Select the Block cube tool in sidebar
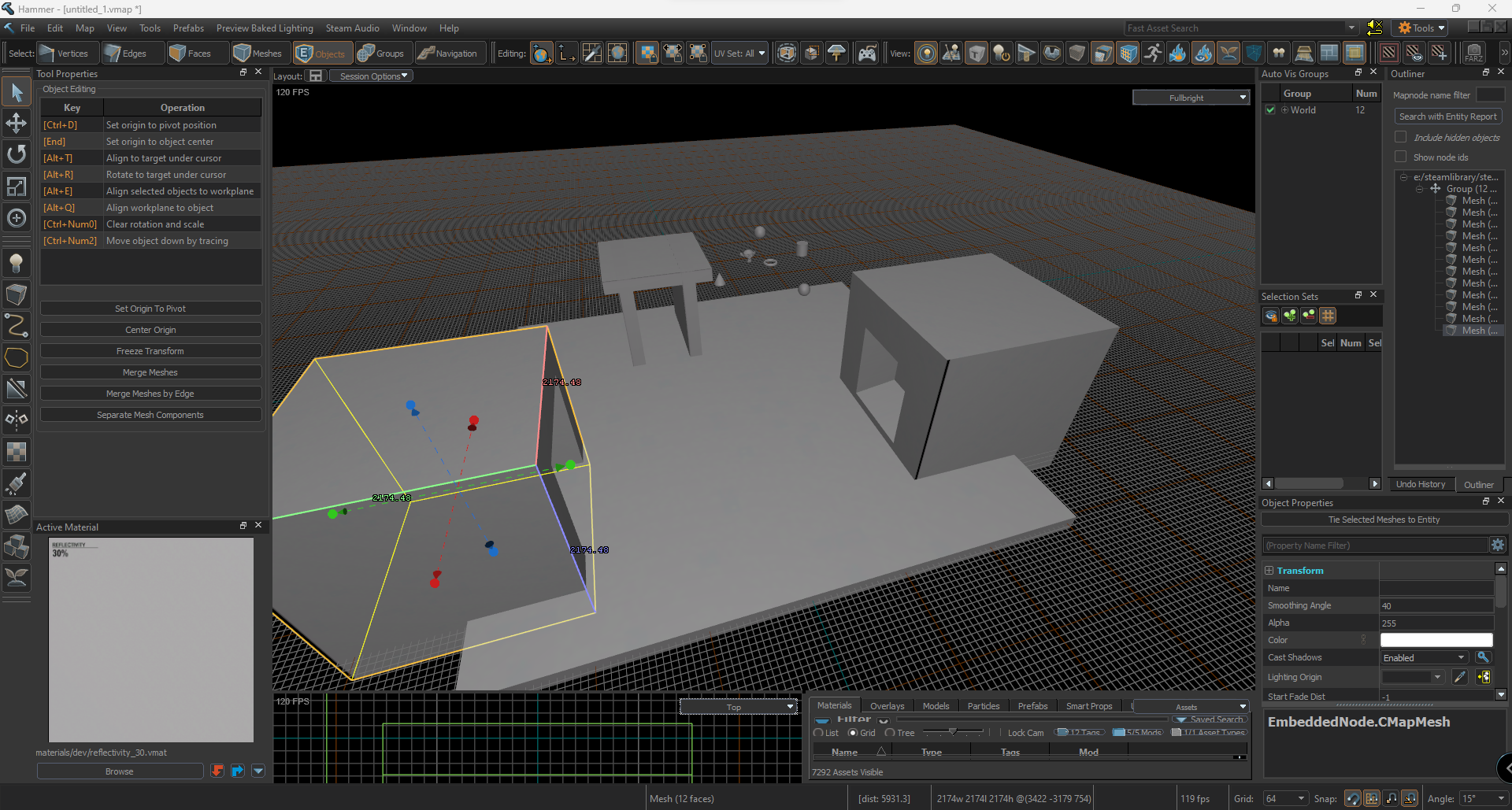The width and height of the screenshot is (1512, 810). [x=16, y=294]
